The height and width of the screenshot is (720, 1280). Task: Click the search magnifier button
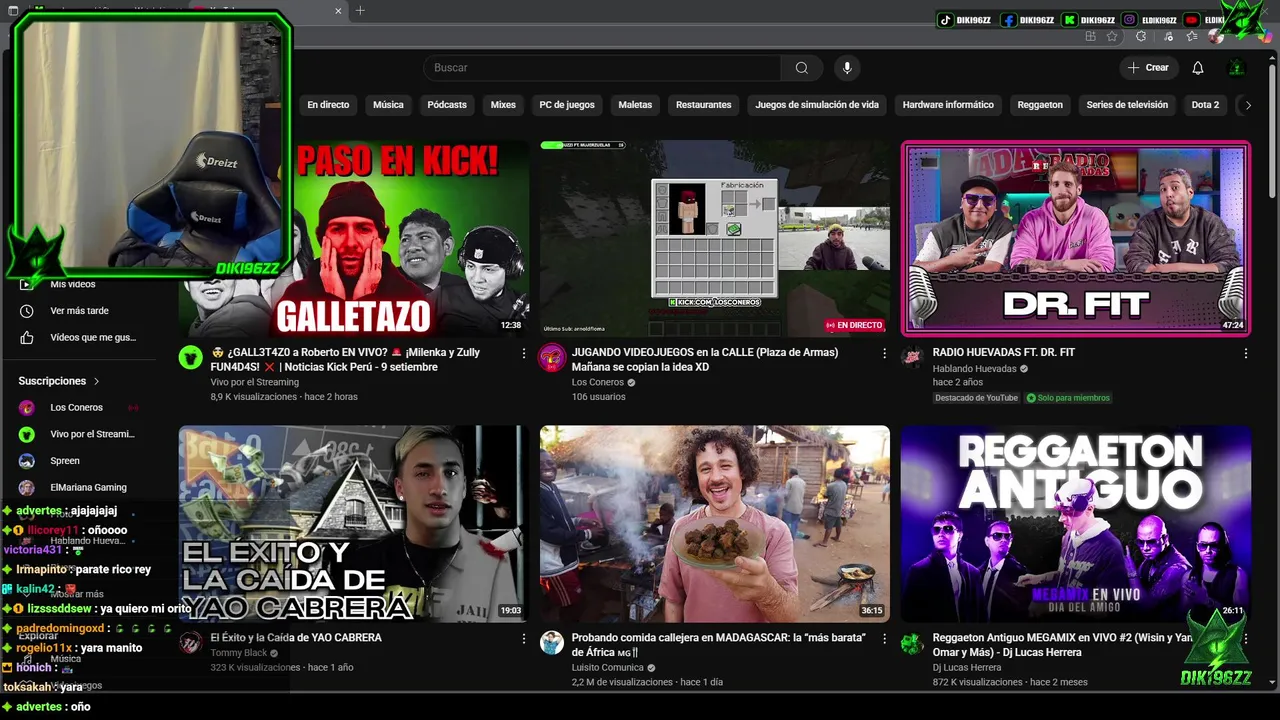tap(801, 68)
